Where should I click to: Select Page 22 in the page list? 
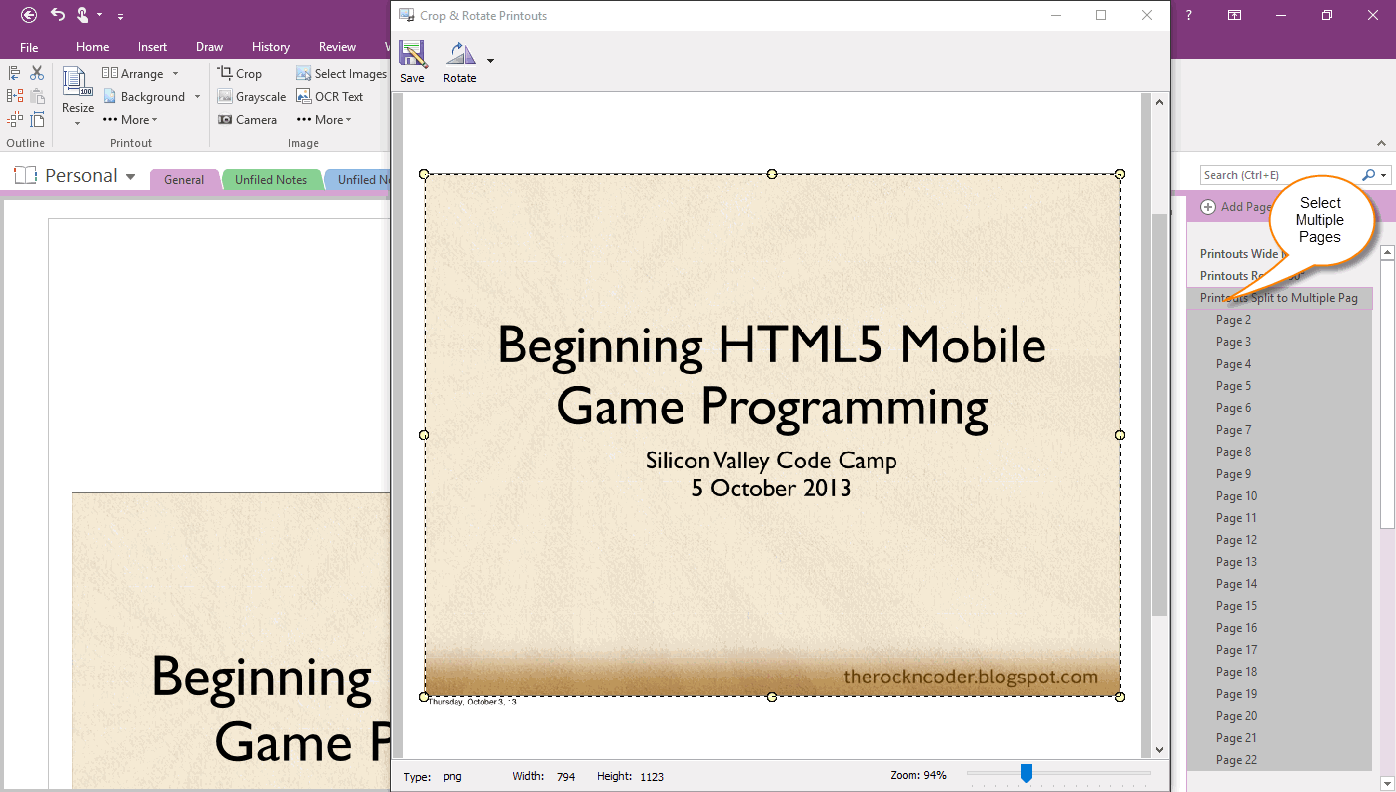point(1236,760)
